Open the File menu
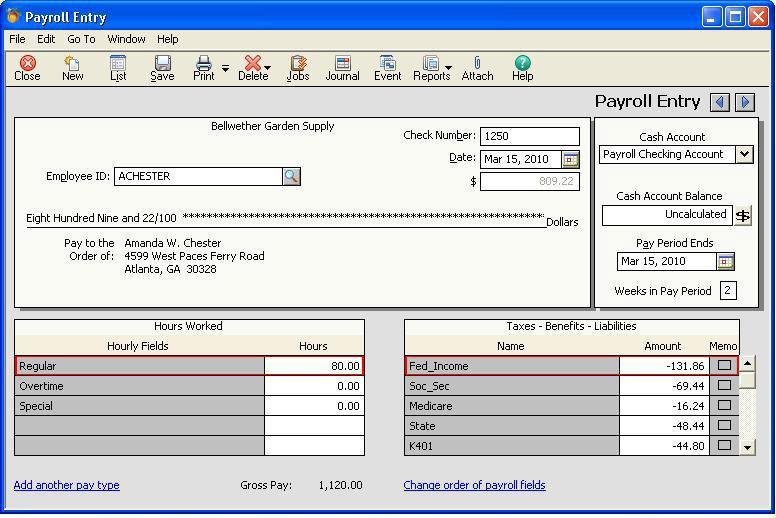Viewport: 776px width, 518px height. tap(17, 39)
